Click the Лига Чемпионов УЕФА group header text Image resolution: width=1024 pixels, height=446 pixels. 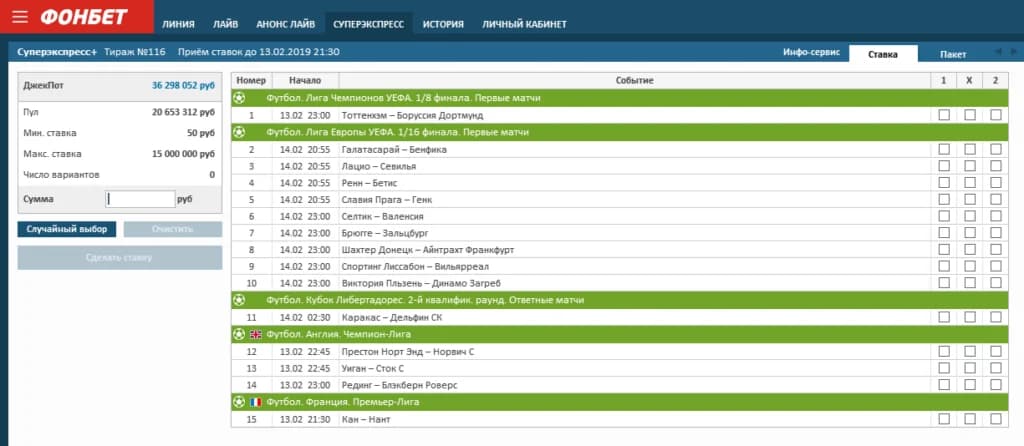click(x=403, y=98)
